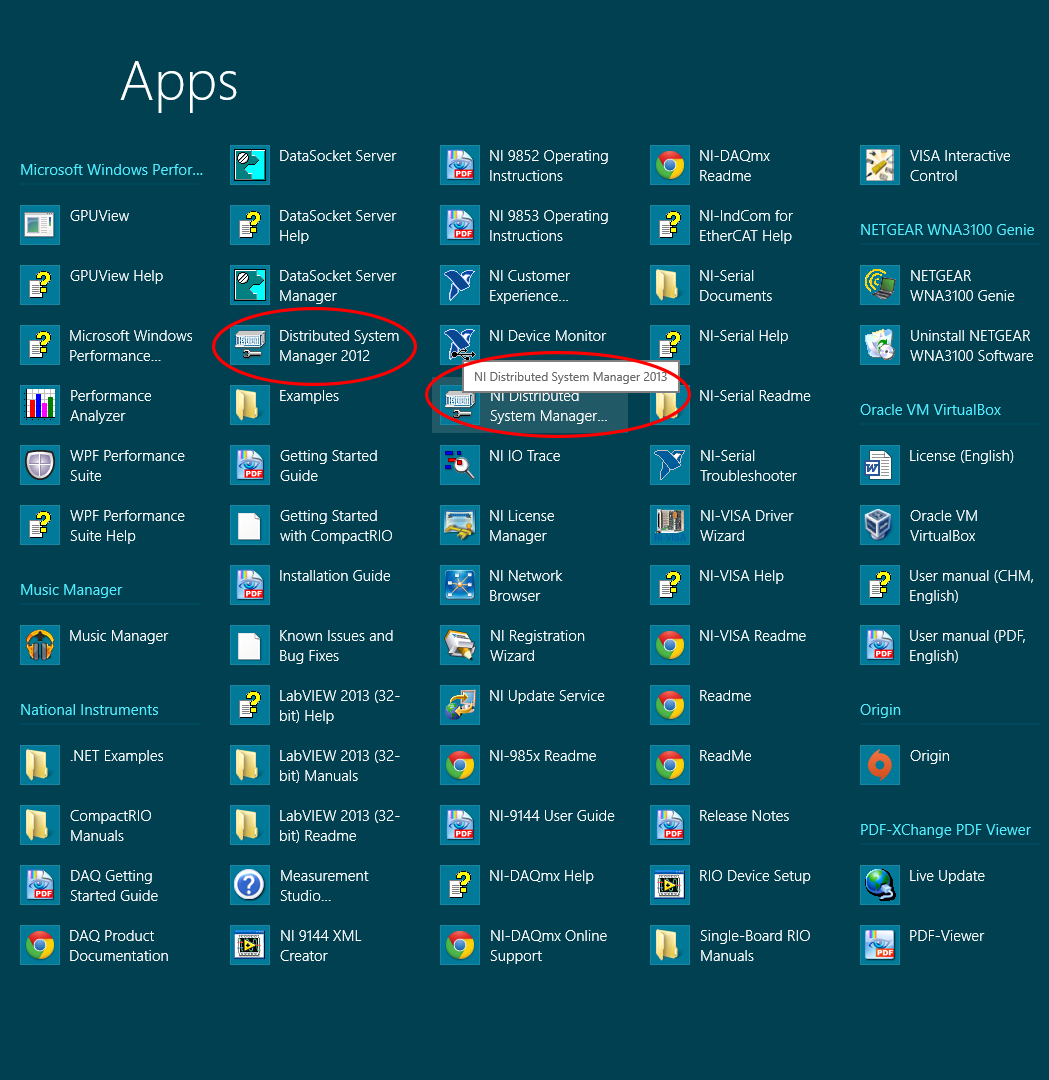Viewport: 1049px width, 1080px height.
Task: Open "NI-DAQmx Online Support"
Action: point(524,945)
